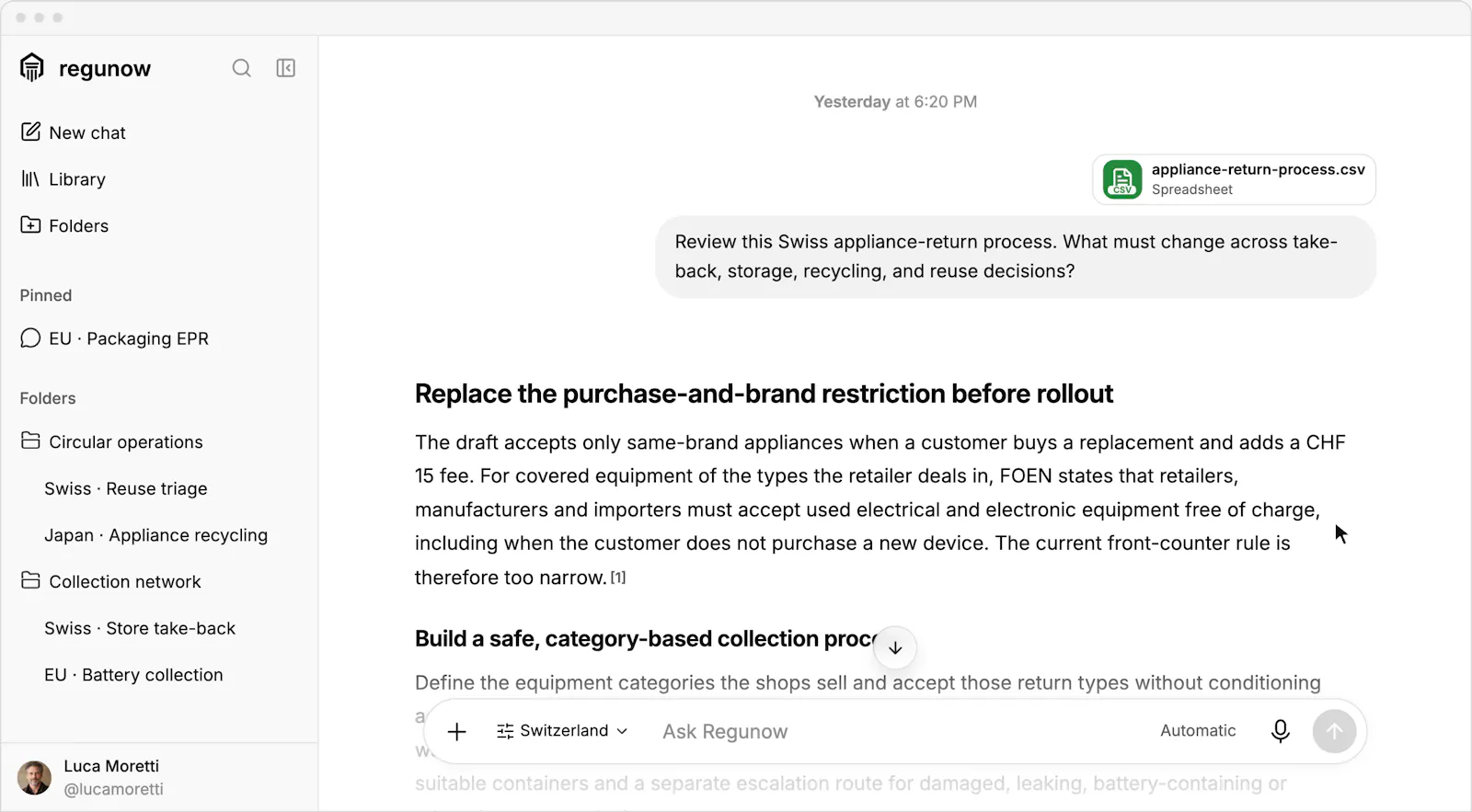Screen dimensions: 1472x812
Task: Click Luca Moretti's profile avatar
Action: point(34,777)
